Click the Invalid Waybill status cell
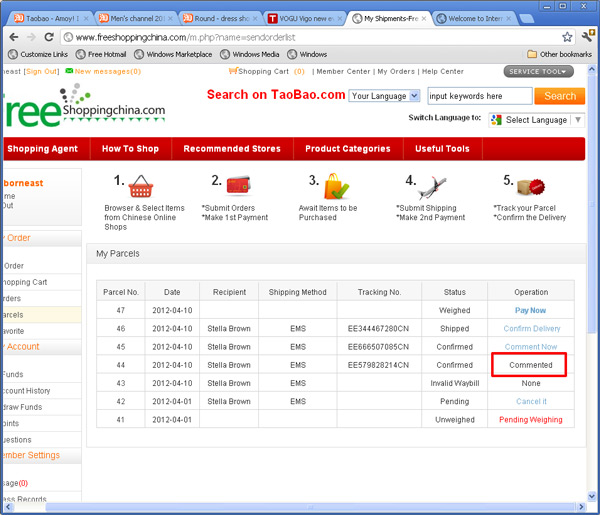The width and height of the screenshot is (600, 515). coord(454,383)
